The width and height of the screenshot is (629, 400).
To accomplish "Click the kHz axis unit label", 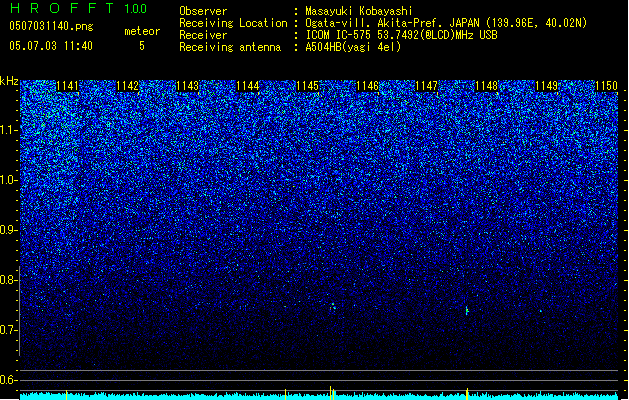I will 9,81.
